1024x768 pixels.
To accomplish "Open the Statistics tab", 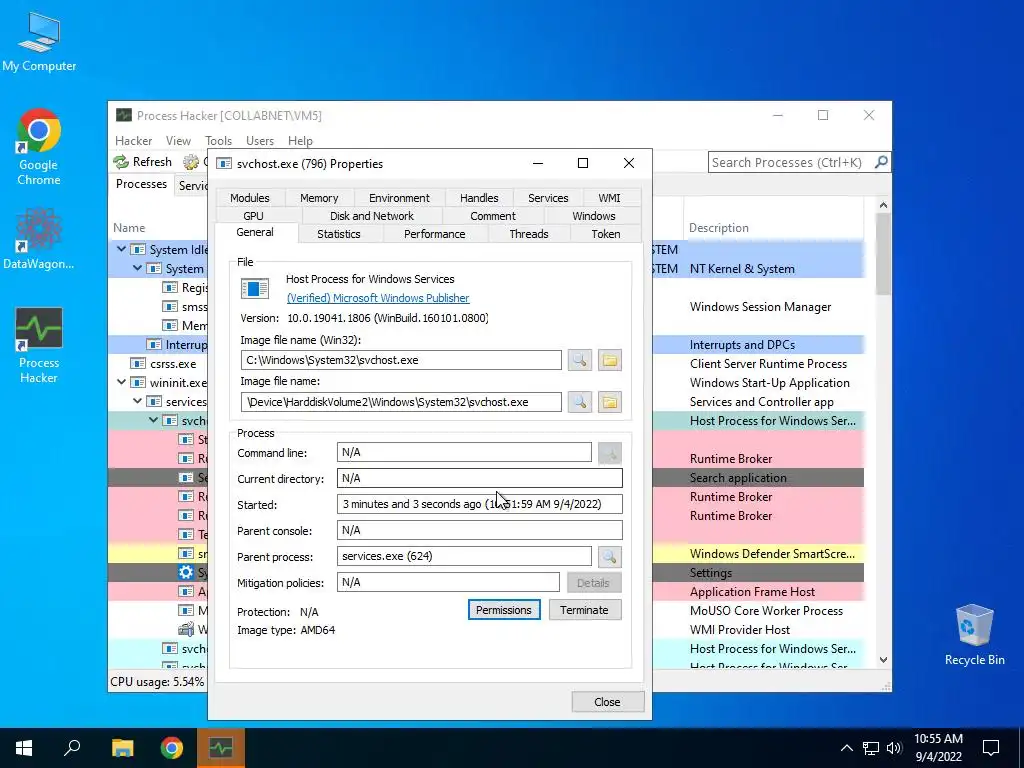I will [339, 234].
